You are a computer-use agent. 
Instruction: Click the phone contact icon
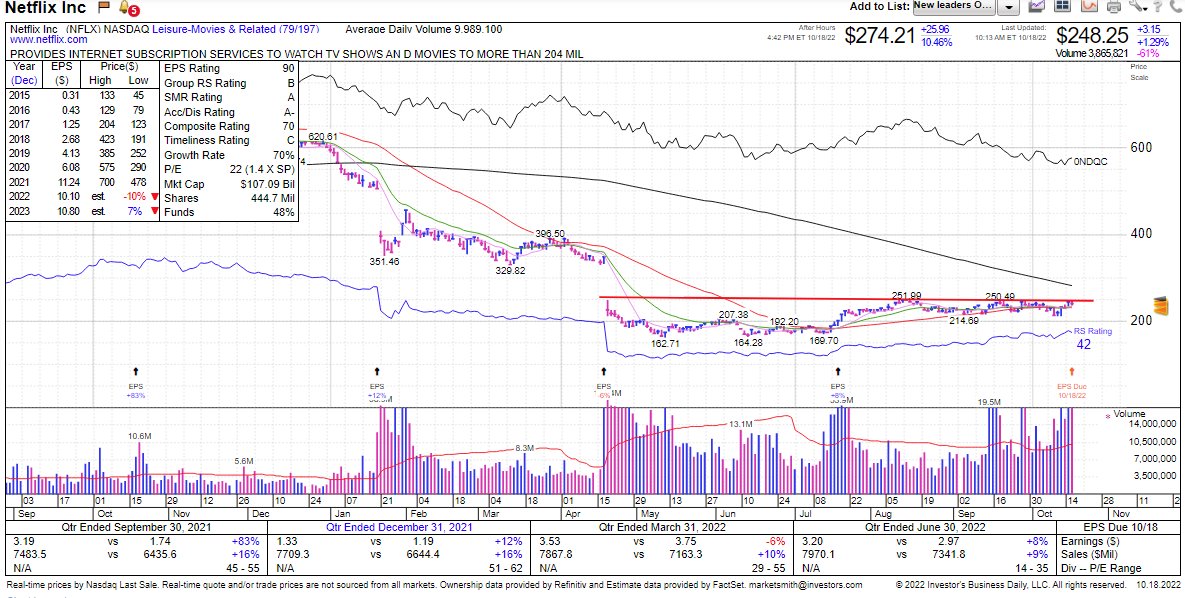tap(1175, 6)
